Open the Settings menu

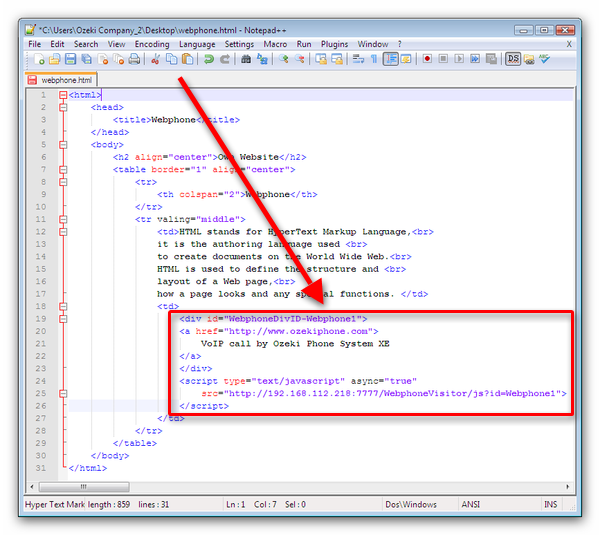tap(239, 44)
